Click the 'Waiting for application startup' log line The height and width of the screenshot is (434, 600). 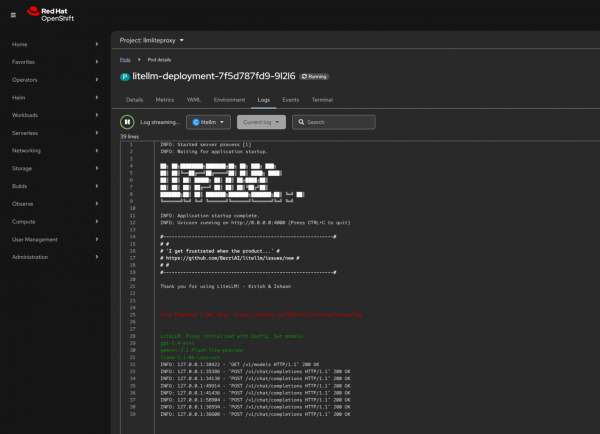point(214,152)
